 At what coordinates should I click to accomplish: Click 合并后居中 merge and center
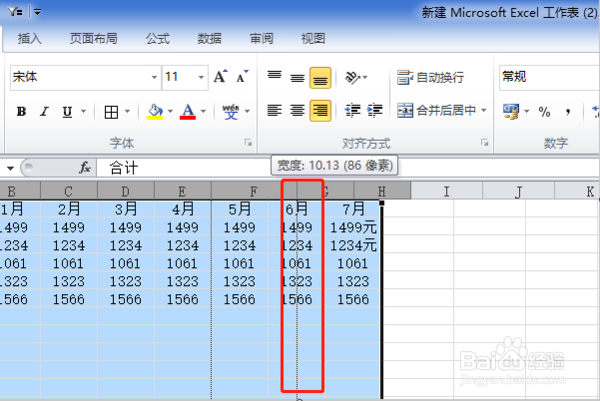point(437,111)
